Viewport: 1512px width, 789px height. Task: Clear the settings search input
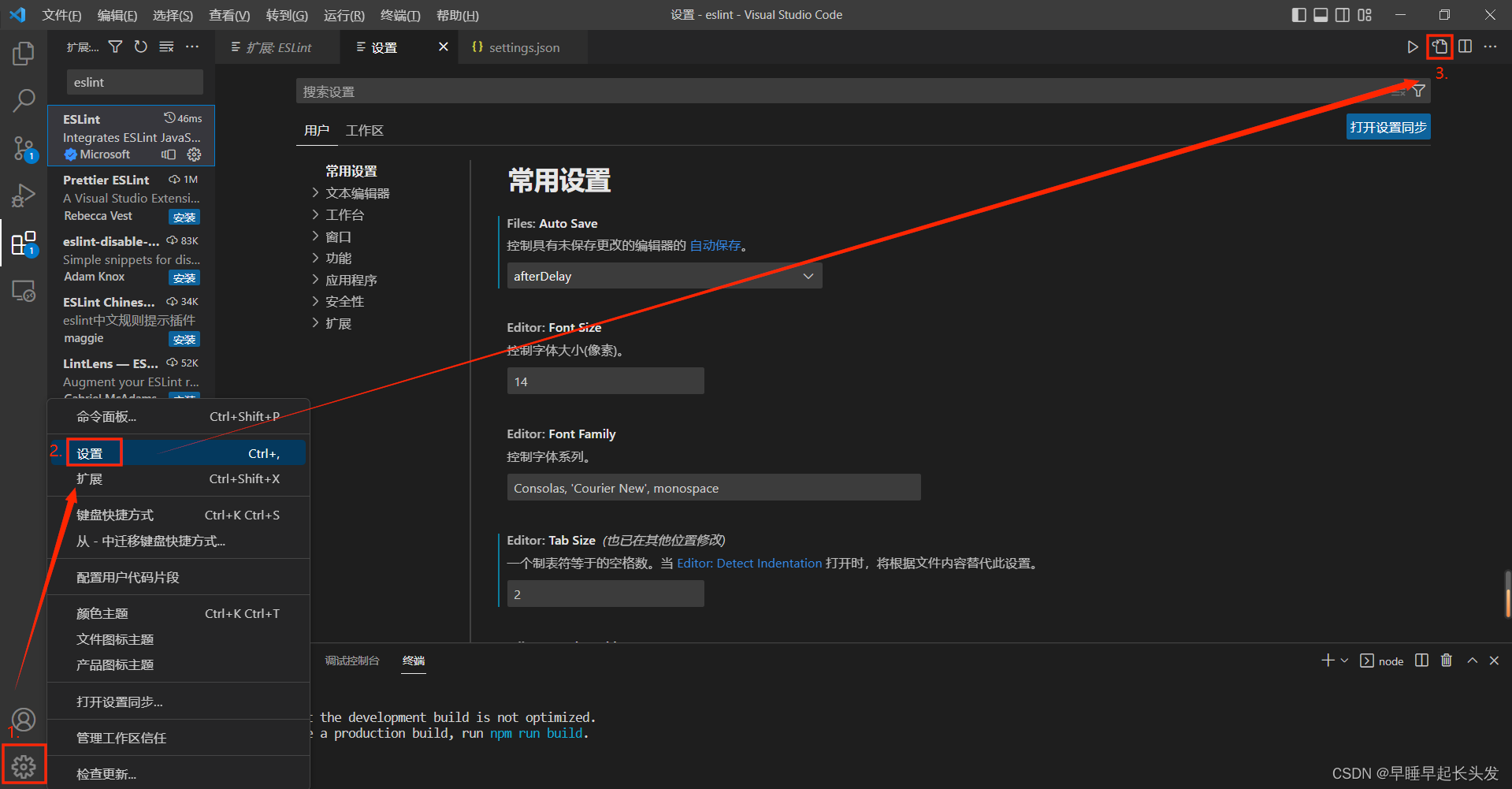click(x=1399, y=91)
